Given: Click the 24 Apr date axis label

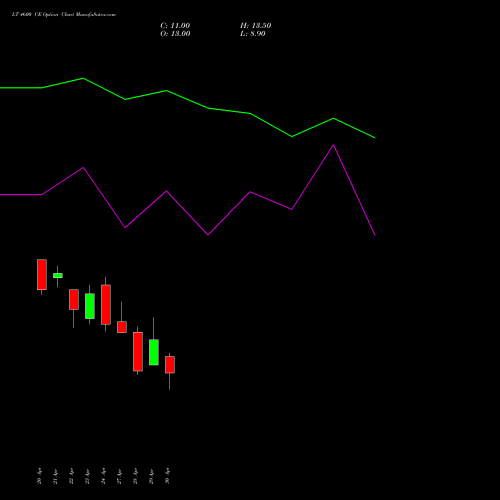Looking at the screenshot, I should (x=103, y=476).
